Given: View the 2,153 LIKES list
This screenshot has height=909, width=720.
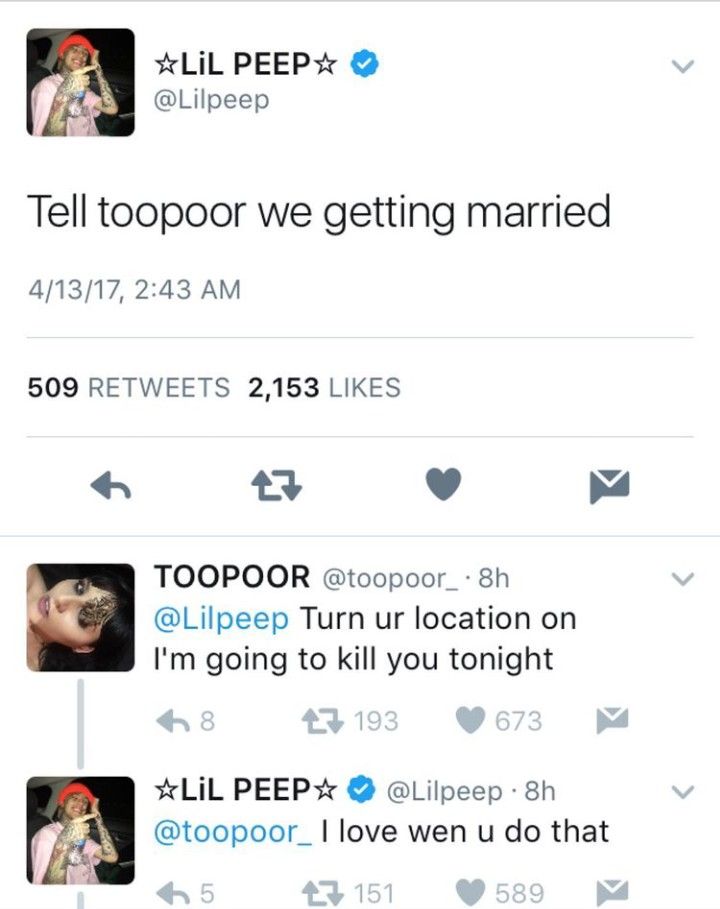Looking at the screenshot, I should [324, 387].
